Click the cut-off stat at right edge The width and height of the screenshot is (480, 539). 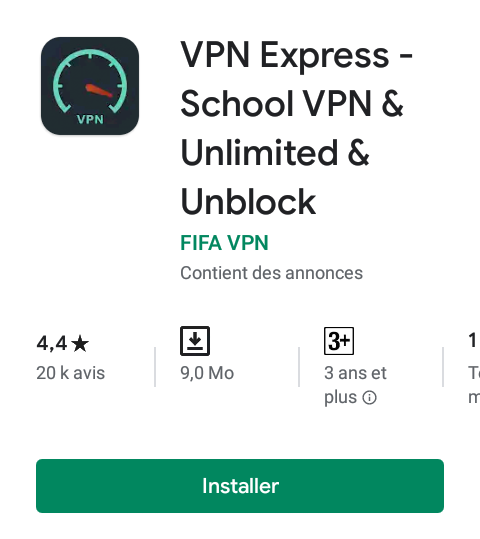[x=473, y=341]
